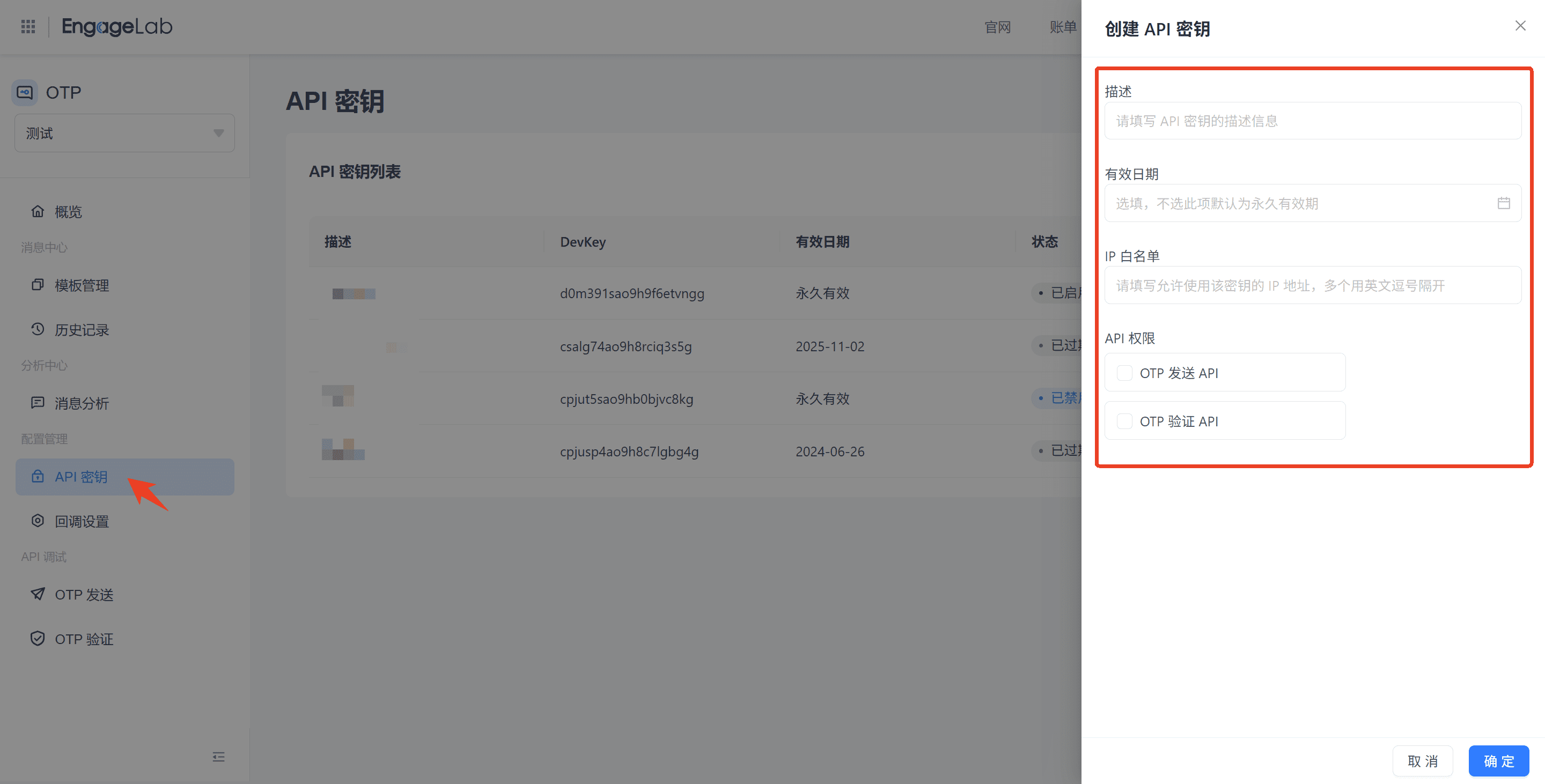Click the 历史记录 clock icon
1545x784 pixels.
pyautogui.click(x=38, y=329)
